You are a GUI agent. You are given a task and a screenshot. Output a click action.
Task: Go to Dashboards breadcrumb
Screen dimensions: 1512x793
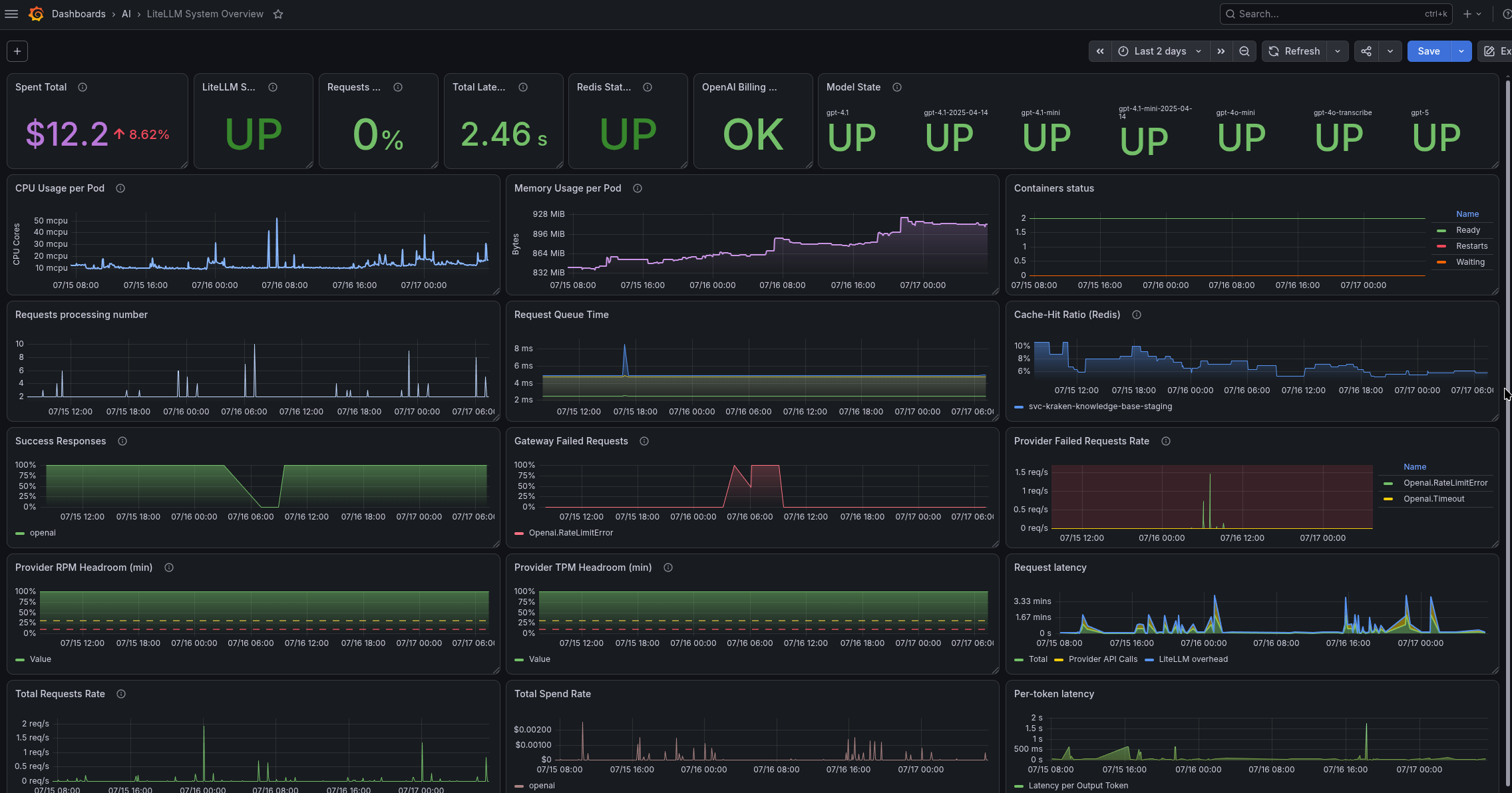coord(79,14)
